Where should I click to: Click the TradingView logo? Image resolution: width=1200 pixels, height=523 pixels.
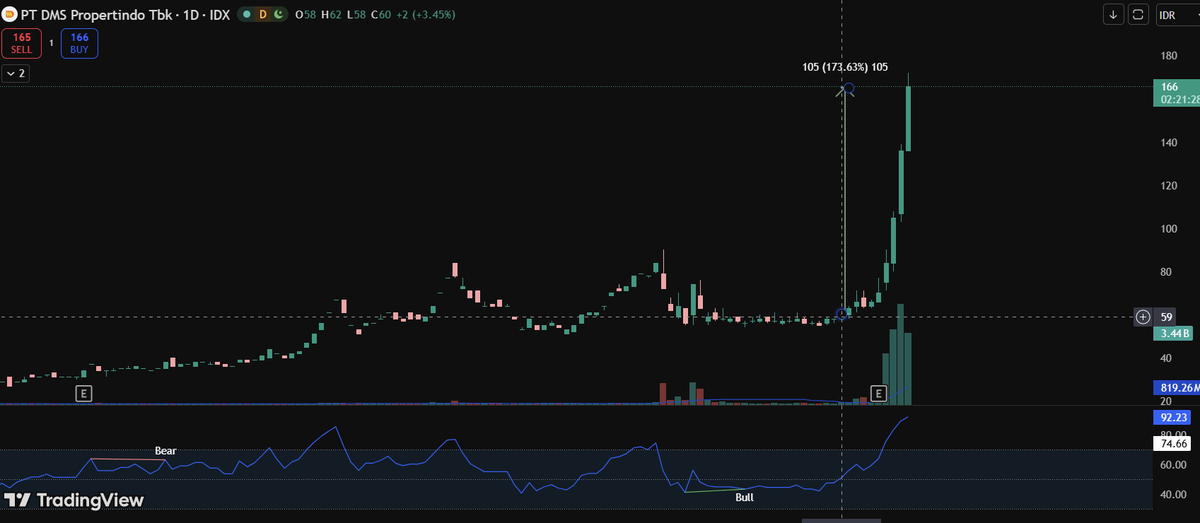[74, 500]
